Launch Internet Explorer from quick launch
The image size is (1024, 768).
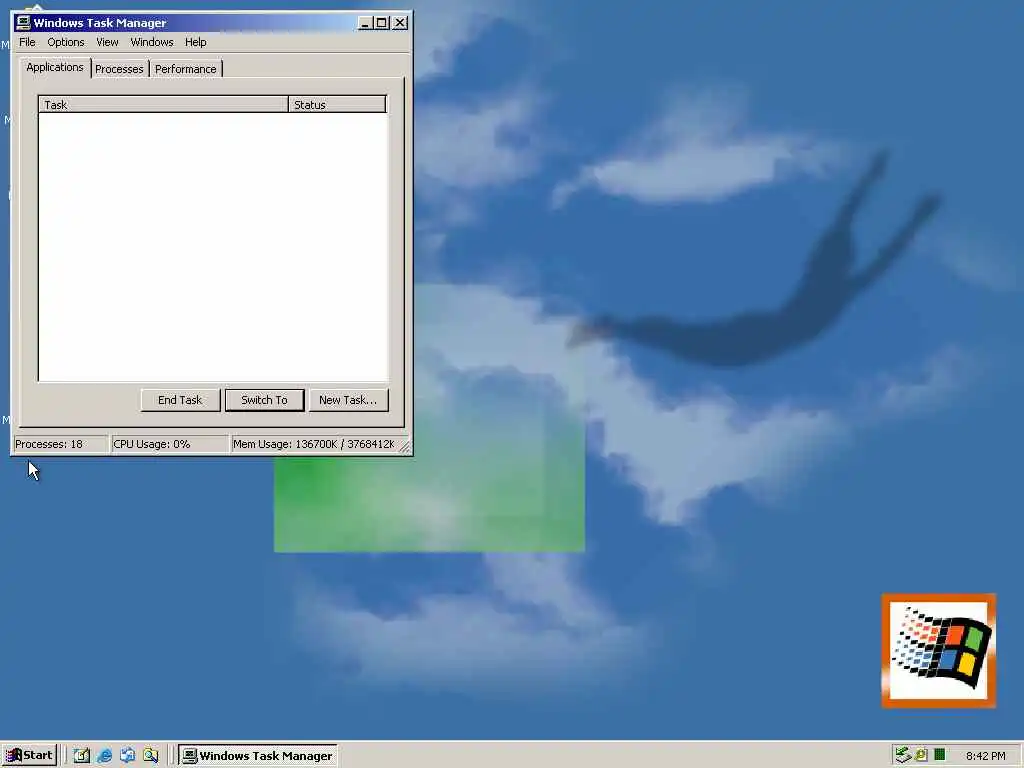[x=104, y=756]
